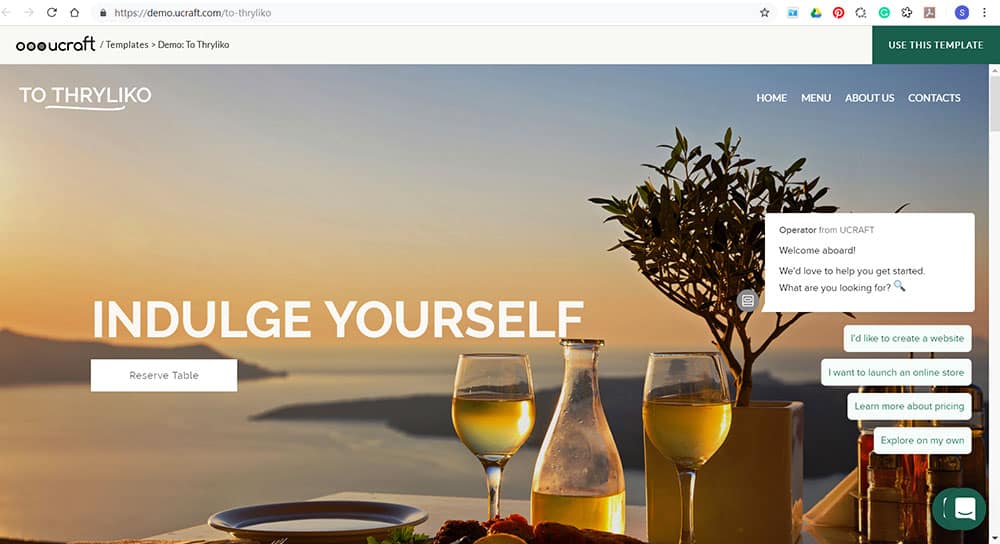The width and height of the screenshot is (1000, 544).
Task: Go to the browser Home icon
Action: pos(75,13)
